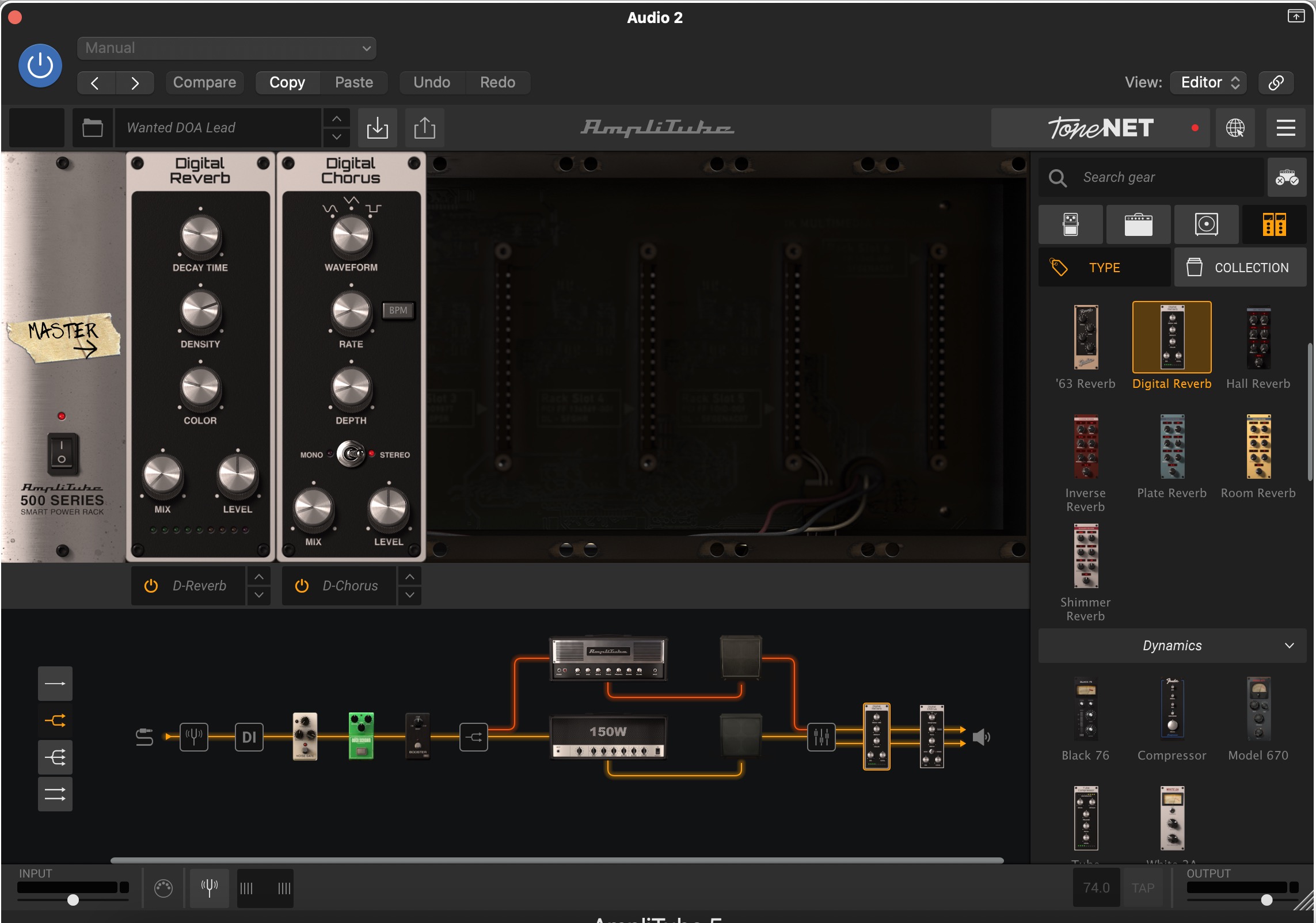Screen dimensions: 1316x923
Task: Toggle the D-Chorus power button
Action: coord(302,586)
